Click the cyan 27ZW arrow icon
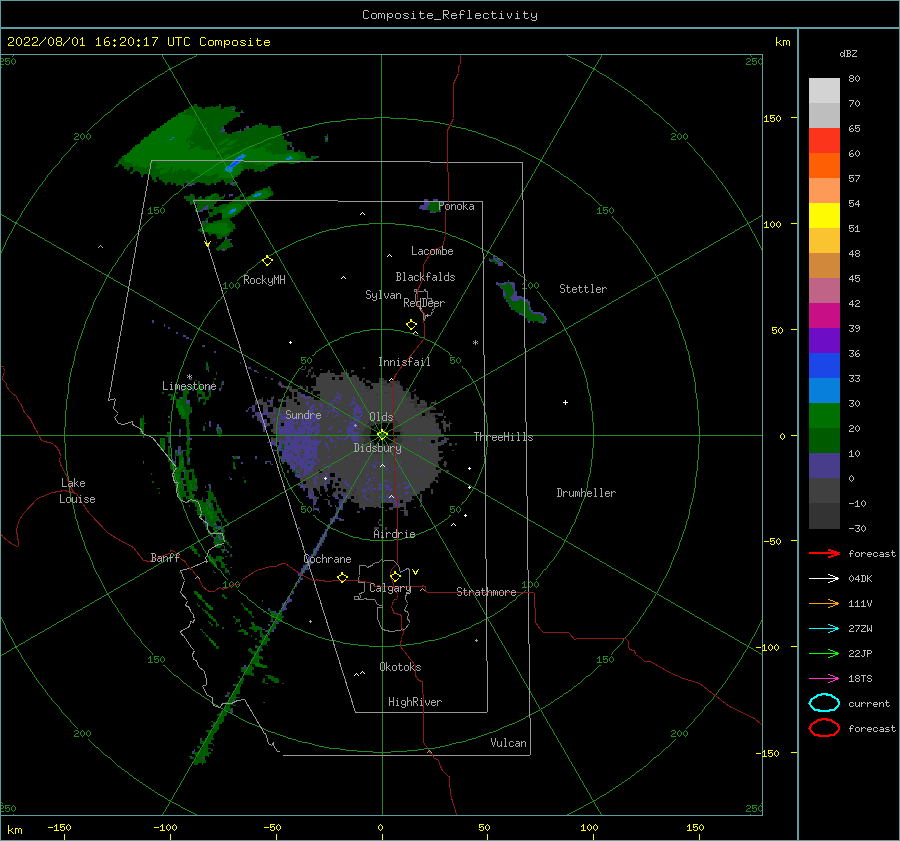Screen dimensions: 900x841 coord(824,629)
